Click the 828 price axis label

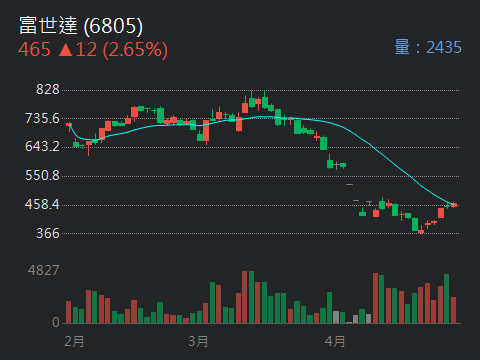(48, 90)
